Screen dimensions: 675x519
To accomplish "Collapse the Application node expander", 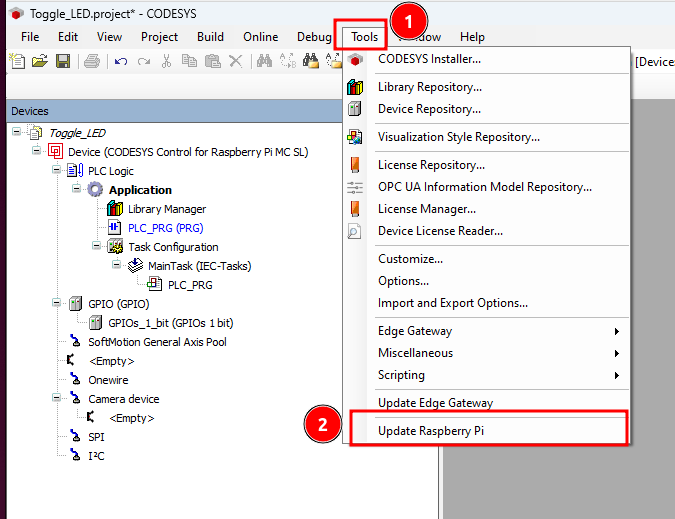I will (x=76, y=188).
